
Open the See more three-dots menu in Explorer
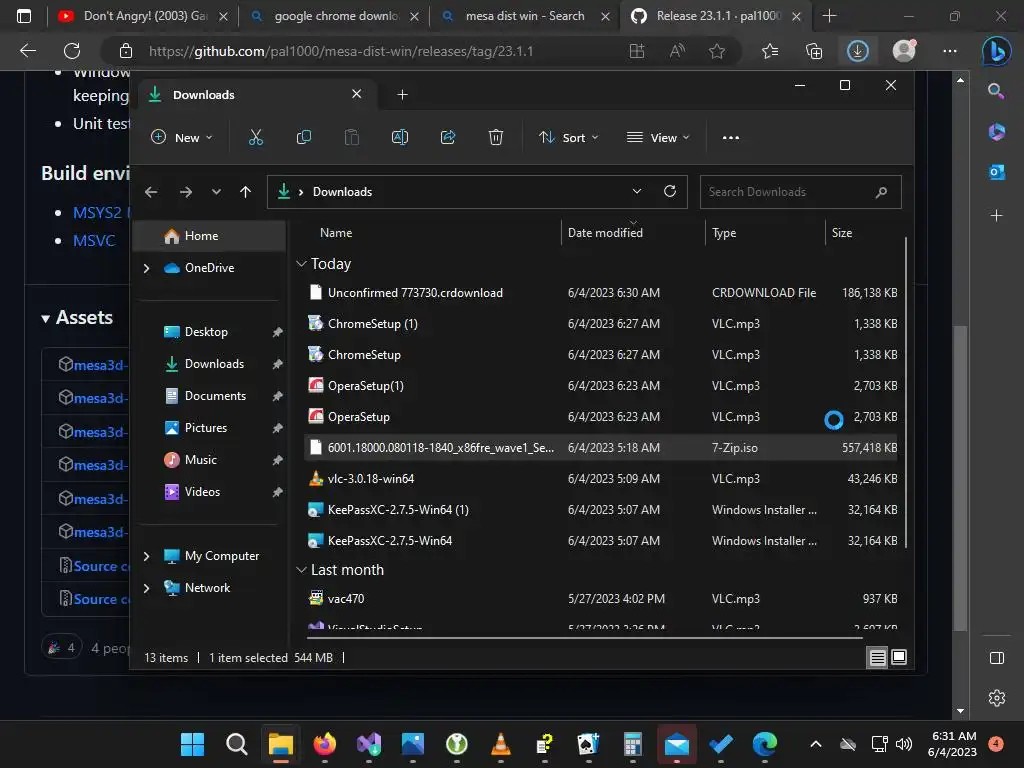731,138
